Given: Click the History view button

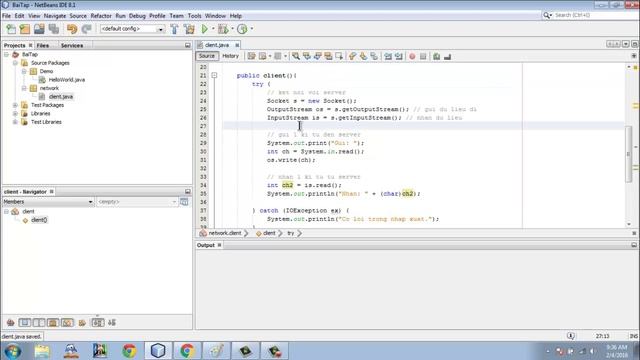Looking at the screenshot, I should click(230, 56).
